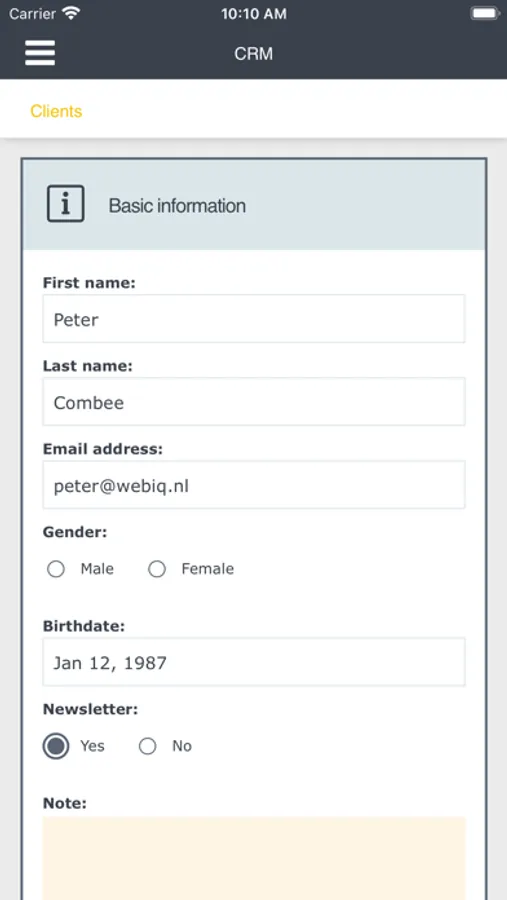Image resolution: width=507 pixels, height=900 pixels.
Task: Select Yes for Newsletter
Action: [x=56, y=746]
